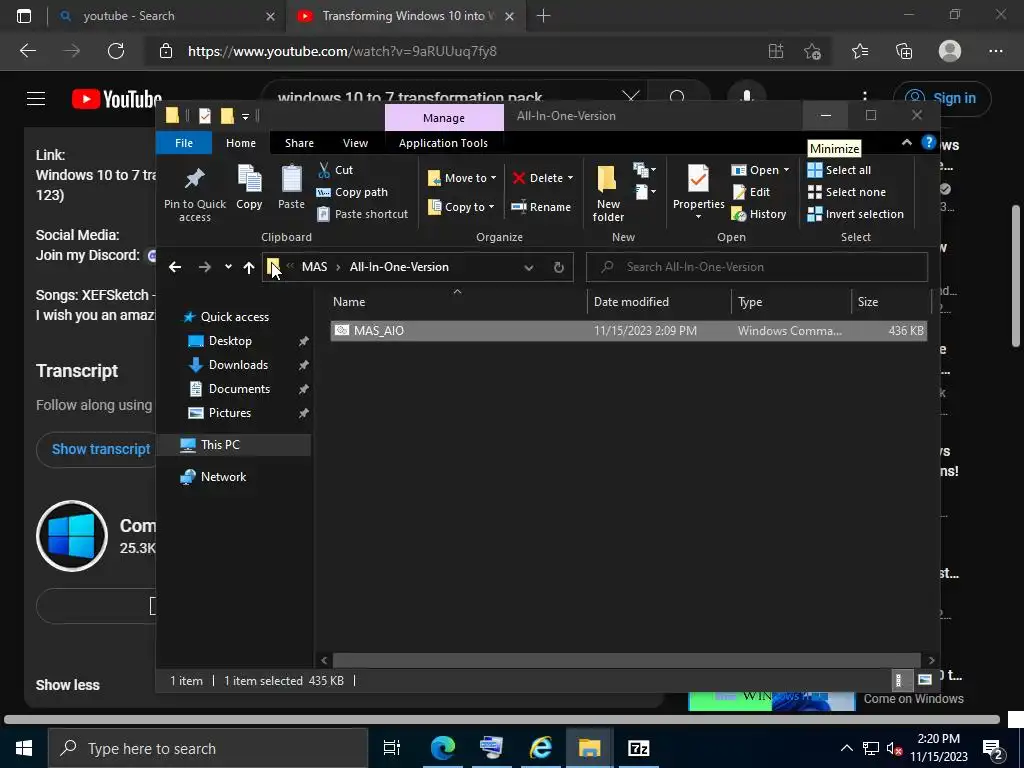1024x768 pixels.
Task: Click the Cut scissors button
Action: click(334, 170)
